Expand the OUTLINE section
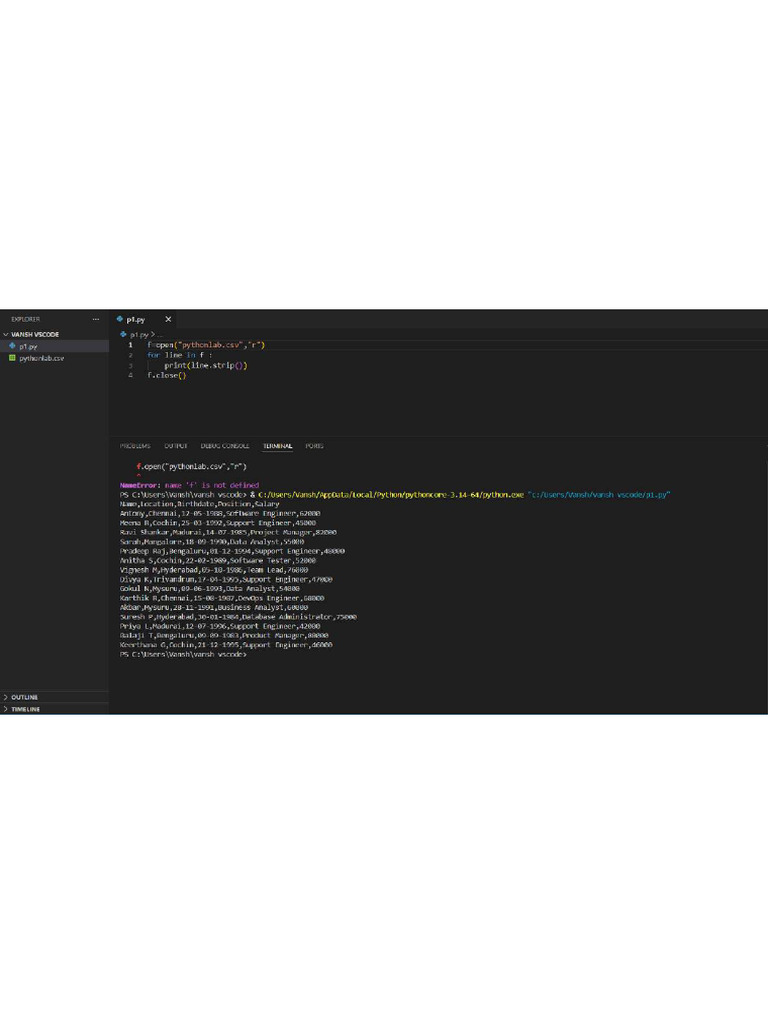 [24, 697]
